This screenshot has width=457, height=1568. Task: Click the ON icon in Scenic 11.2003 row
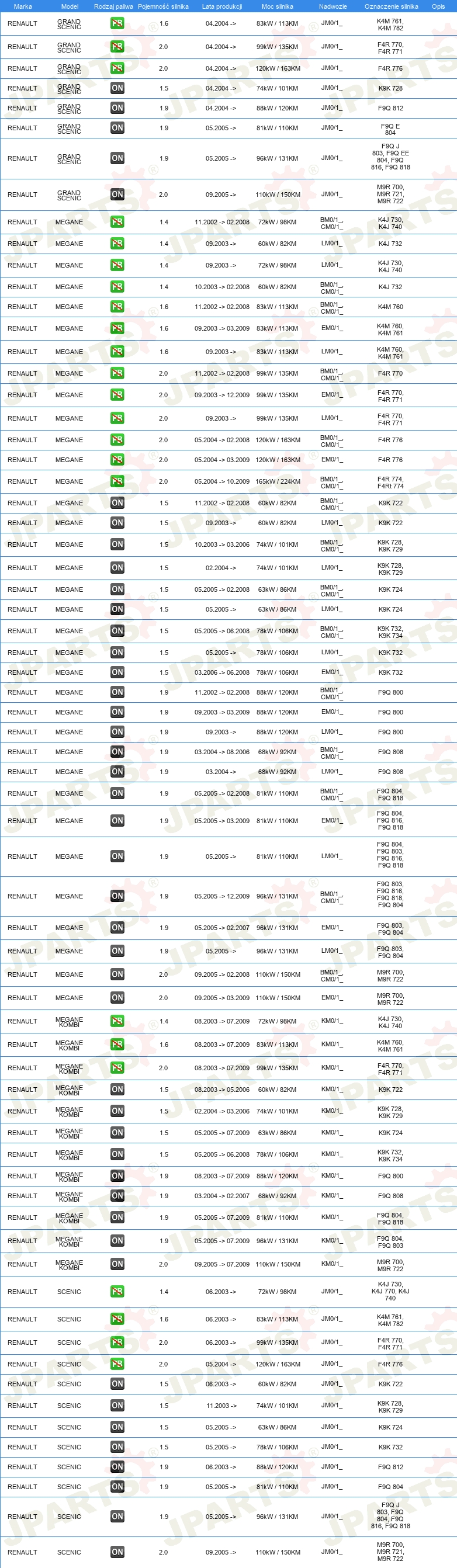point(117,1406)
